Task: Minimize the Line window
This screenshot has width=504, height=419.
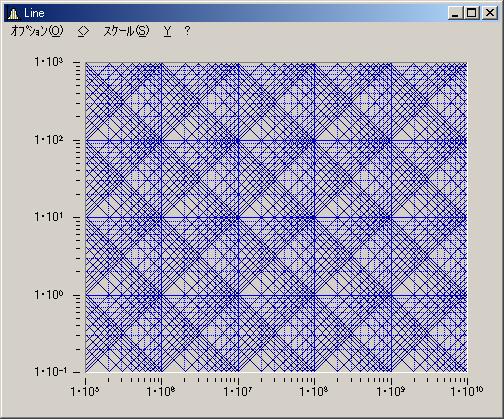Action: coord(455,13)
